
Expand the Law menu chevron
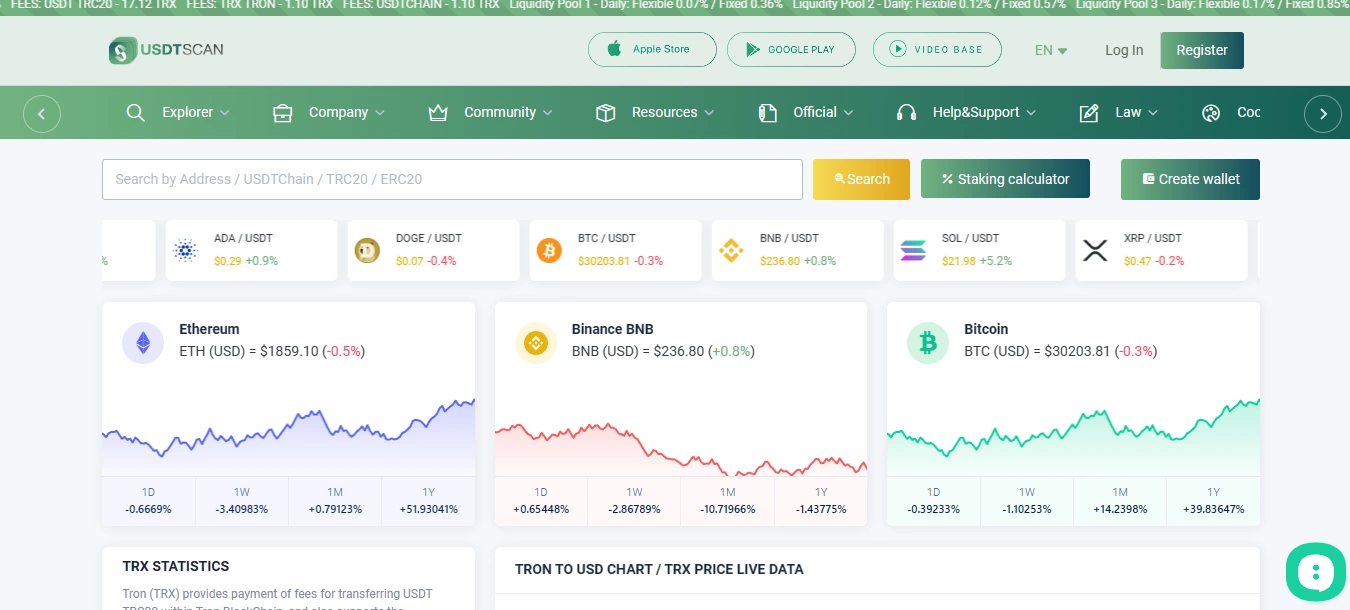(1152, 113)
